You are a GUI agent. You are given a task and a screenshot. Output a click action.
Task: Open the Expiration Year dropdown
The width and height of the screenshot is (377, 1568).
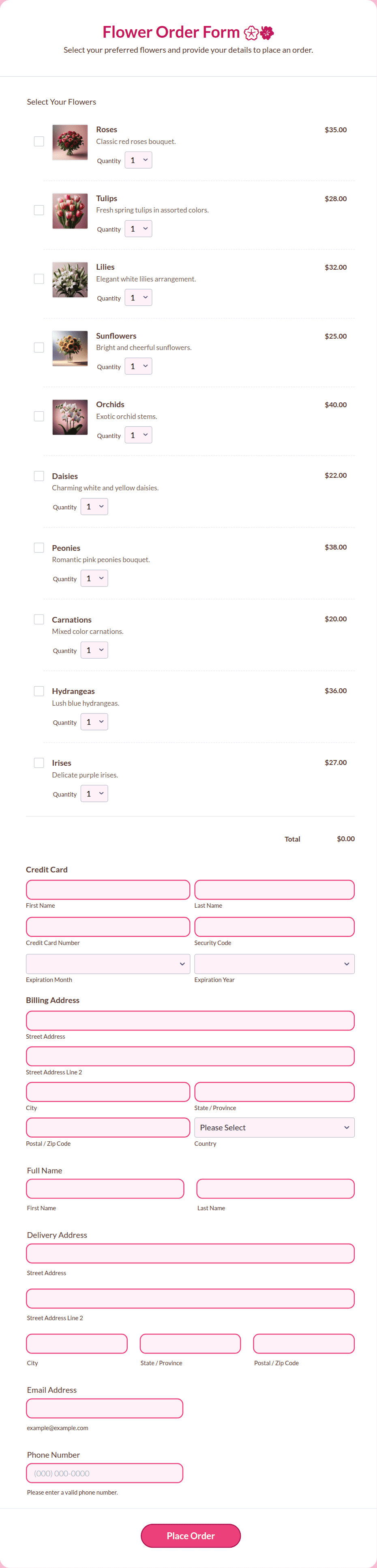pyautogui.click(x=274, y=964)
